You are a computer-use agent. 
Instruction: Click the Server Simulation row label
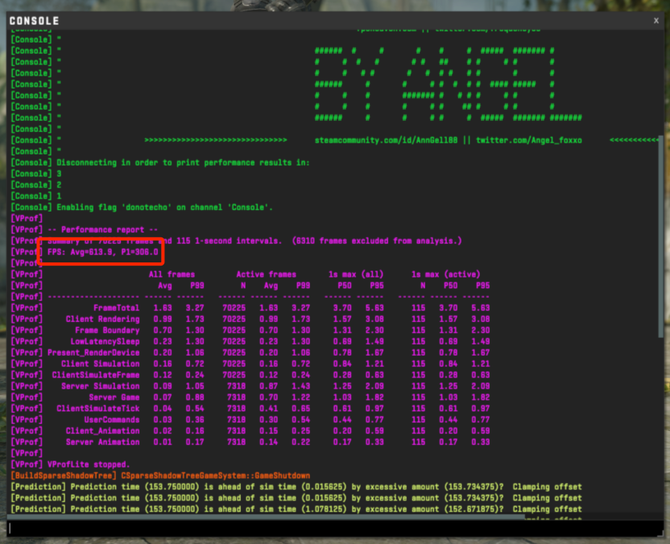[x=103, y=386]
